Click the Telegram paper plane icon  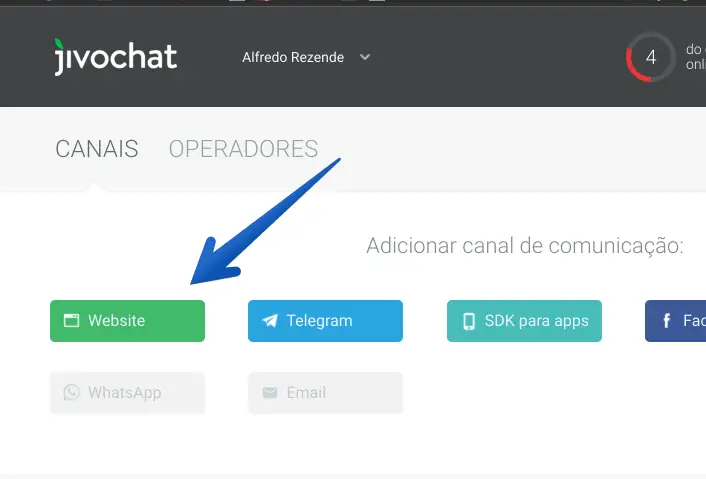click(270, 321)
